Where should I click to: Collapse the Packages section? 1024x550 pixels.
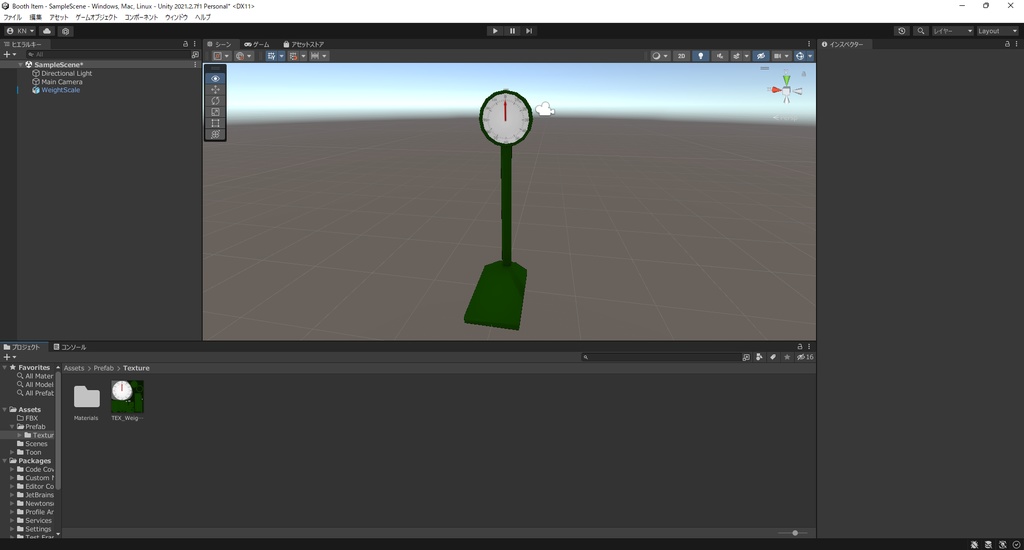pyautogui.click(x=5, y=461)
